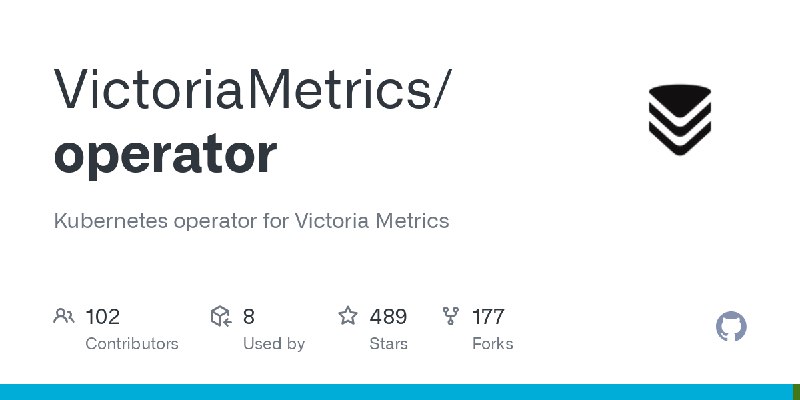Open the VictoriaMetrics/ owner name in title
Viewport: 800px width, 400px height.
pyautogui.click(x=253, y=88)
